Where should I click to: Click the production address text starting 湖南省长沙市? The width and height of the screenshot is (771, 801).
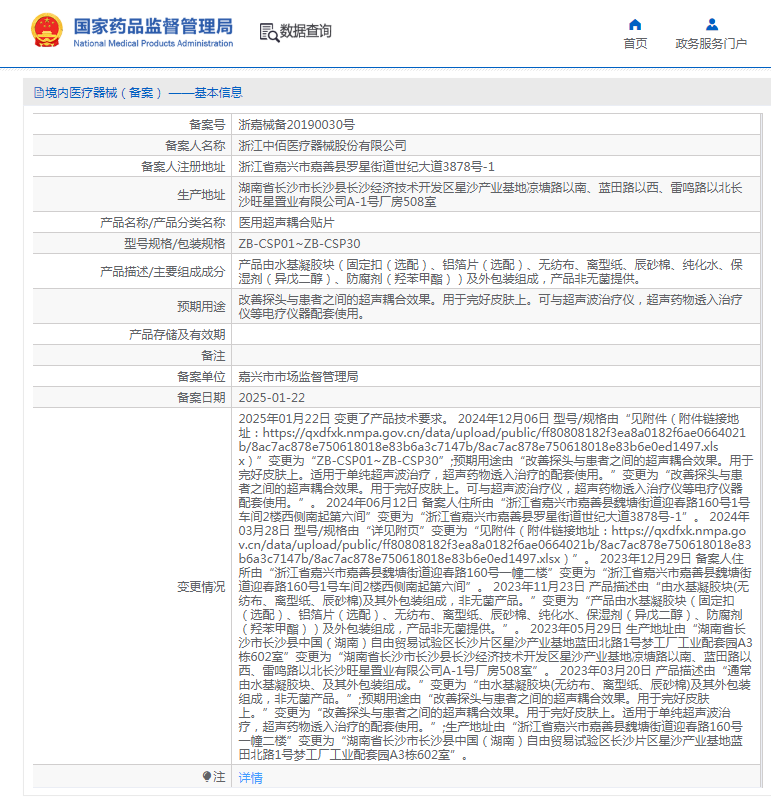490,195
